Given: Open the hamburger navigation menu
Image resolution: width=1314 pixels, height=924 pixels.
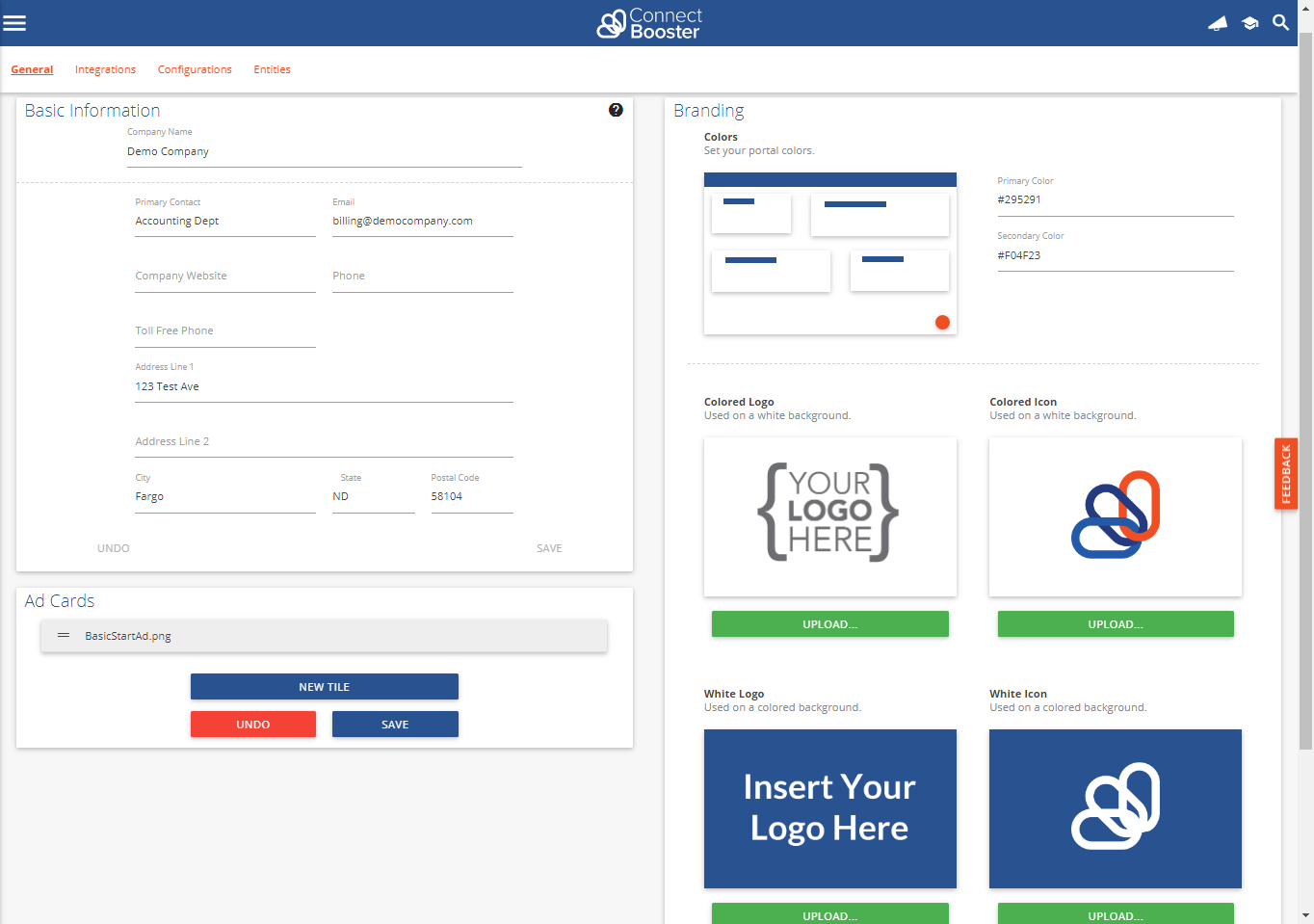Looking at the screenshot, I should click(14, 23).
